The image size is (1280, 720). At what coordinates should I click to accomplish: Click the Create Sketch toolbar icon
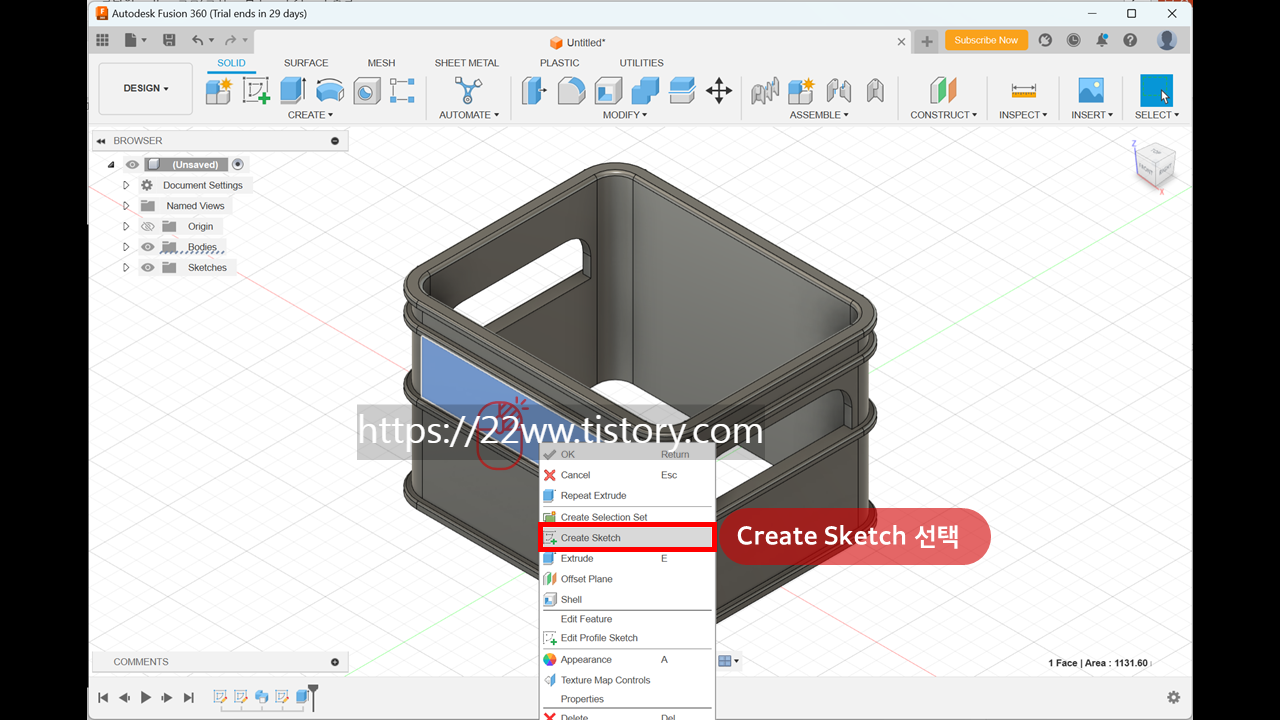pos(256,91)
